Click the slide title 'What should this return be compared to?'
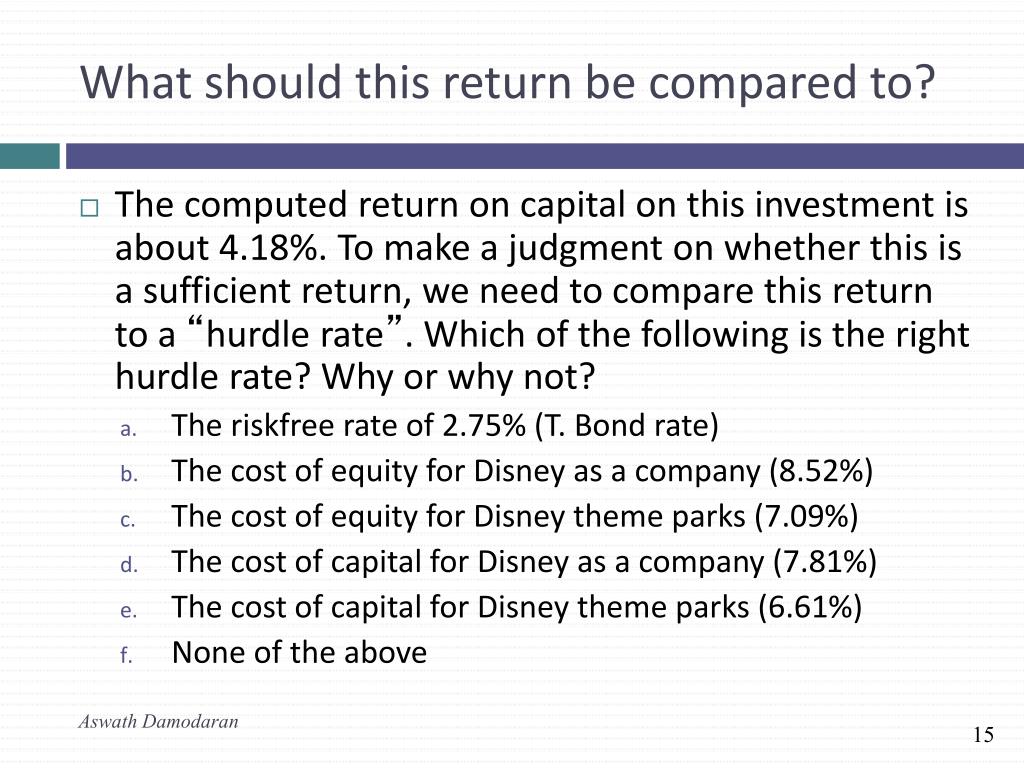 [507, 83]
